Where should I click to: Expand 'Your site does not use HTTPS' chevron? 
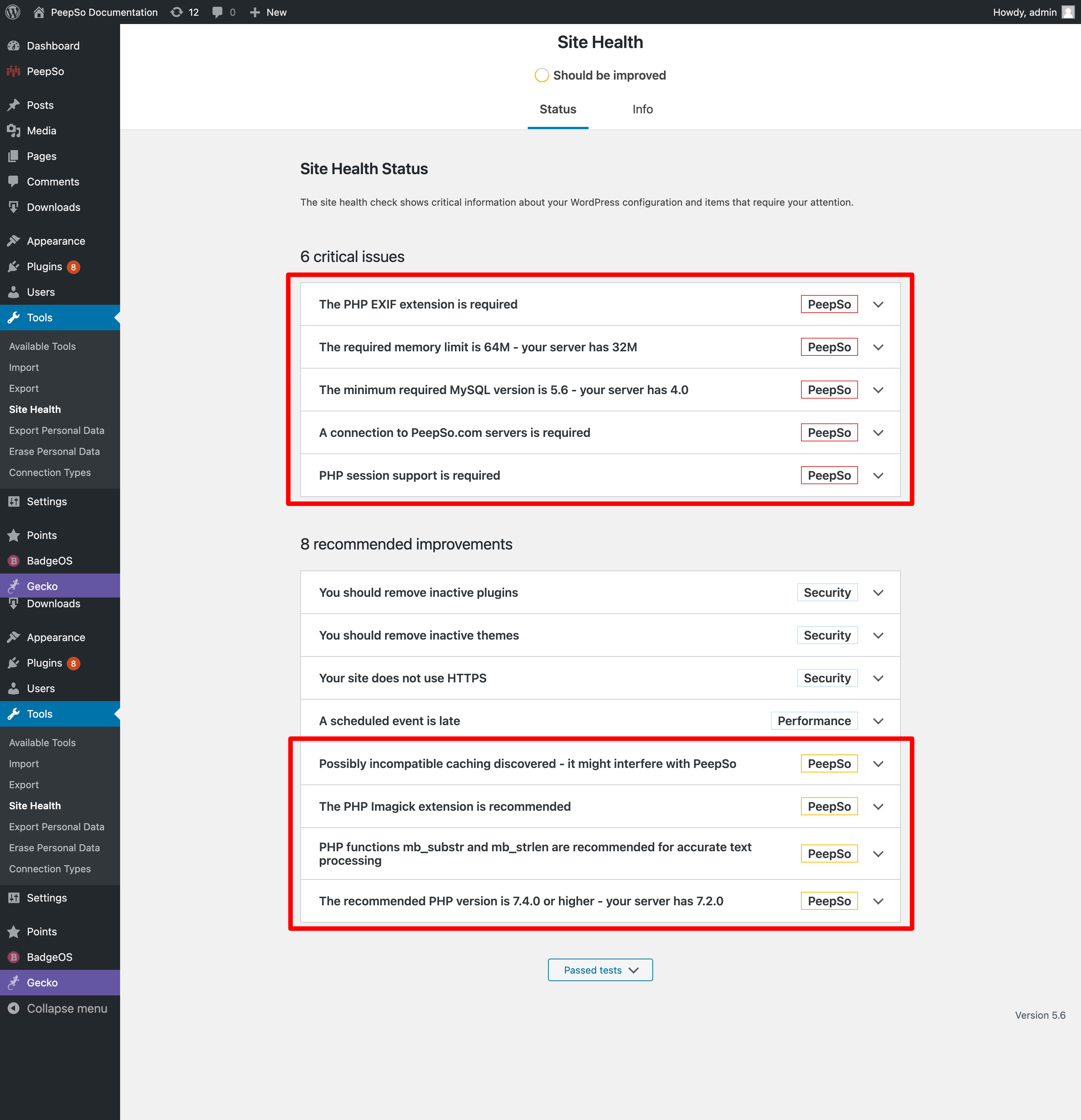pyautogui.click(x=878, y=678)
